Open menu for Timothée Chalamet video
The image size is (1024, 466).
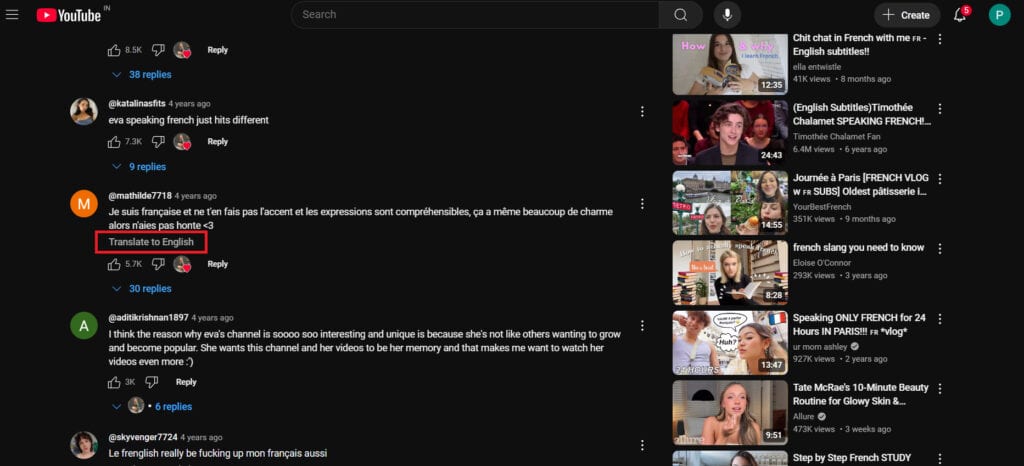pyautogui.click(x=940, y=108)
